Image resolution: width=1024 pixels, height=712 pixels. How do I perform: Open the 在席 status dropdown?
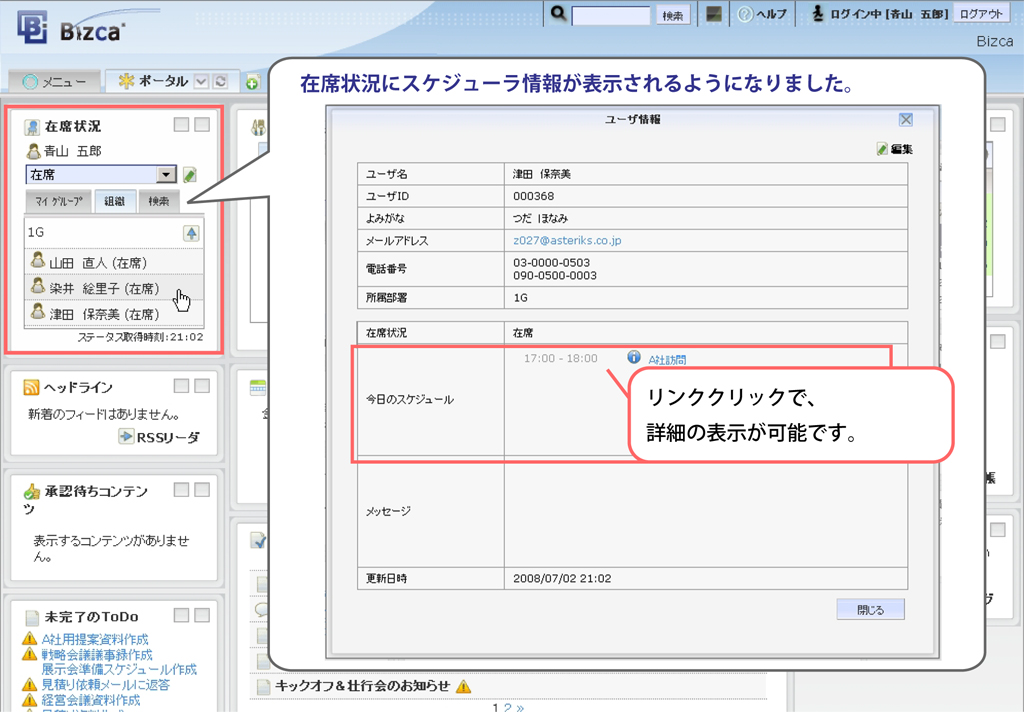tap(101, 174)
